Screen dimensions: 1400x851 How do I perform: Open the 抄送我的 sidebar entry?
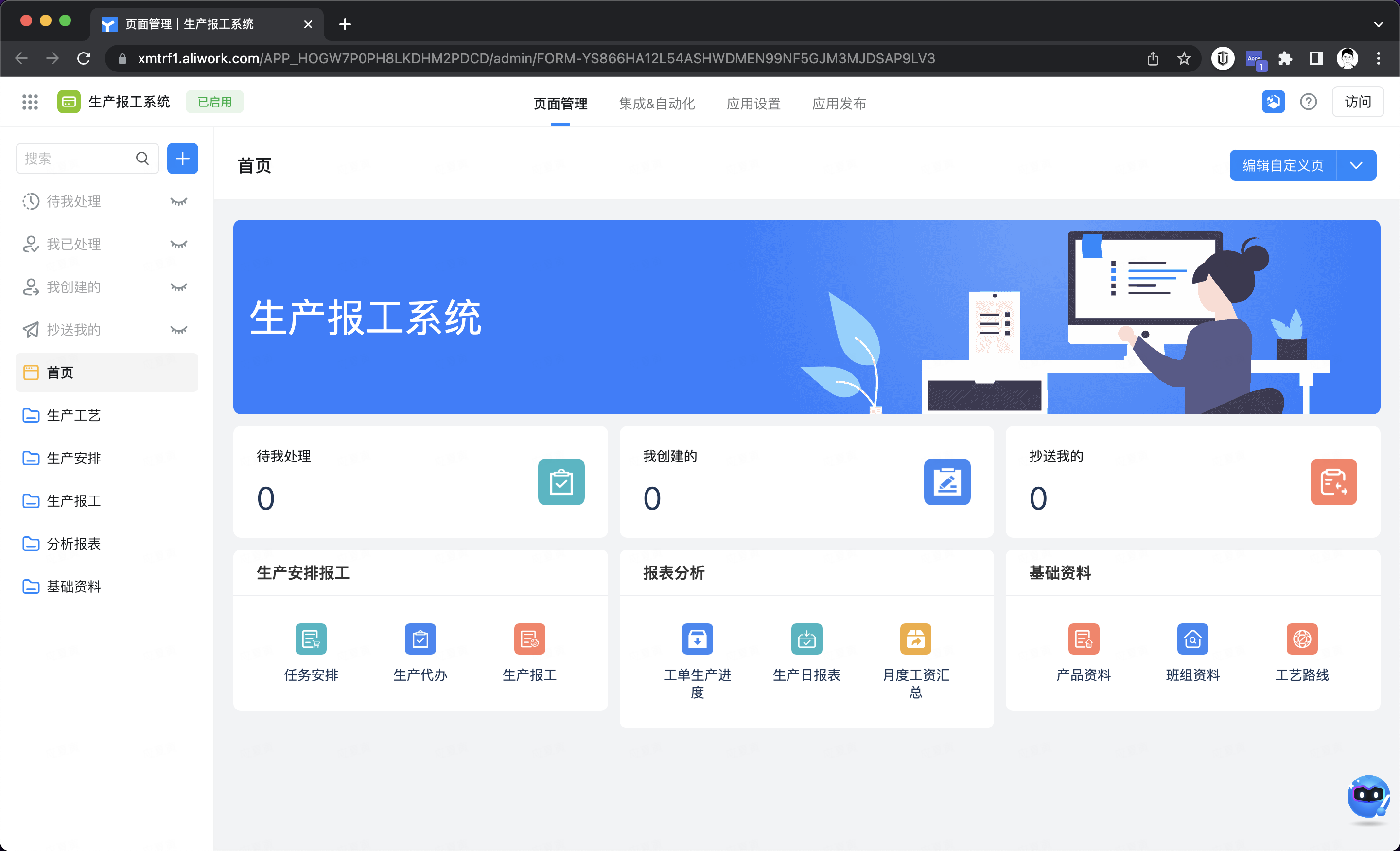click(73, 330)
